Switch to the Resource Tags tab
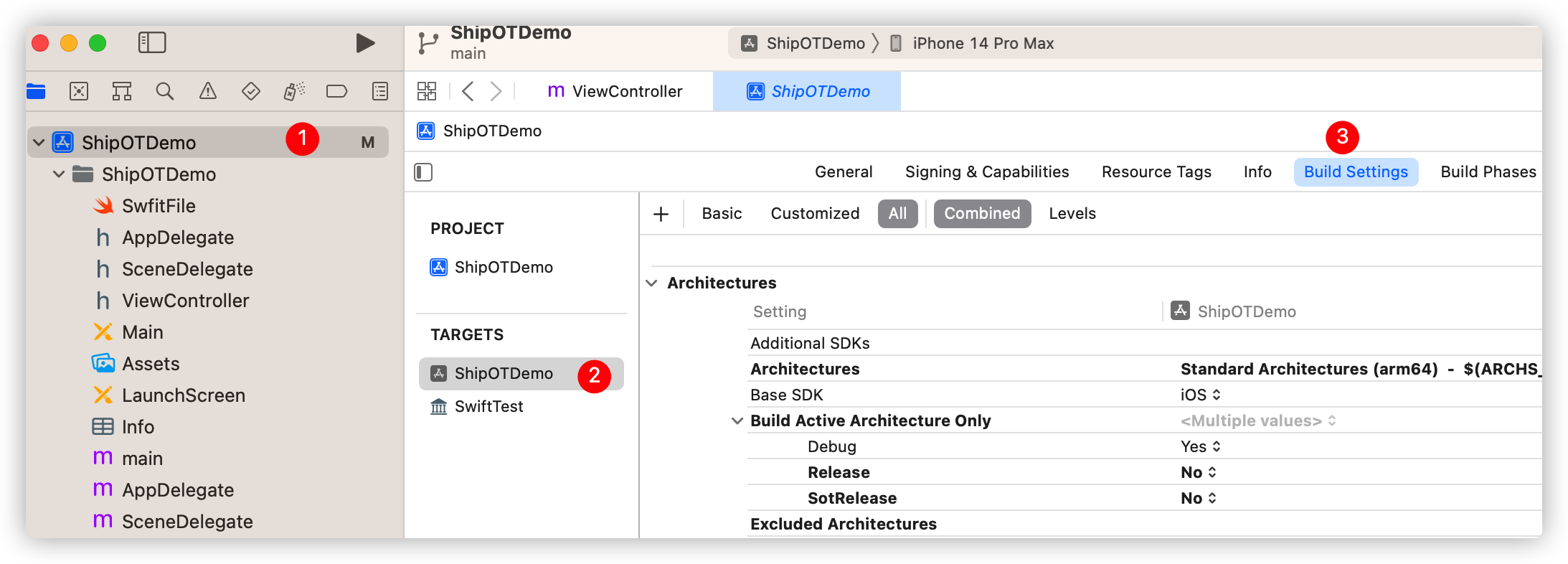Viewport: 1568px width, 564px height. tap(1156, 172)
